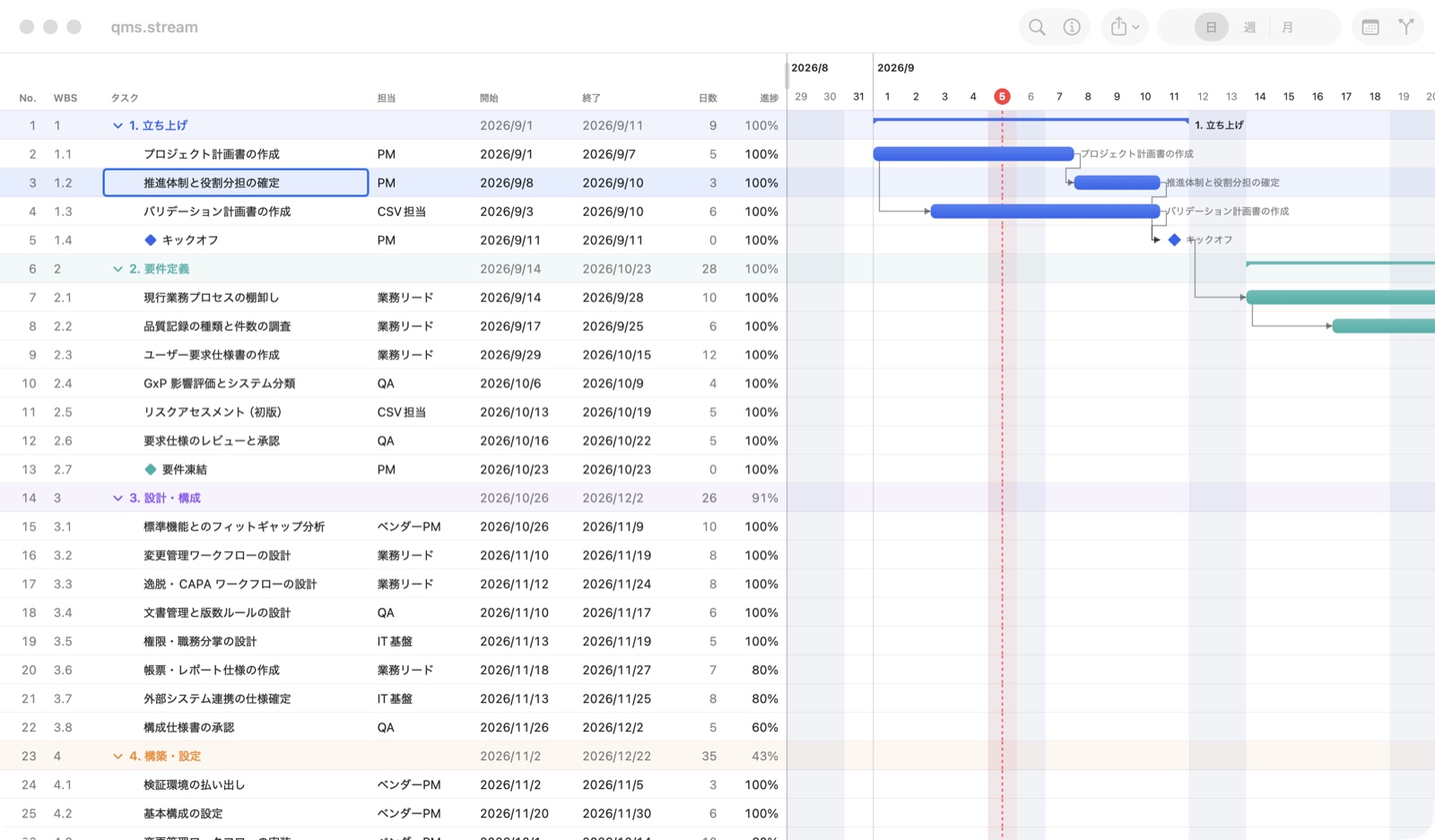Select row 変更管理ワークフローの設計
The width and height of the screenshot is (1435, 840).
pyautogui.click(x=393, y=556)
